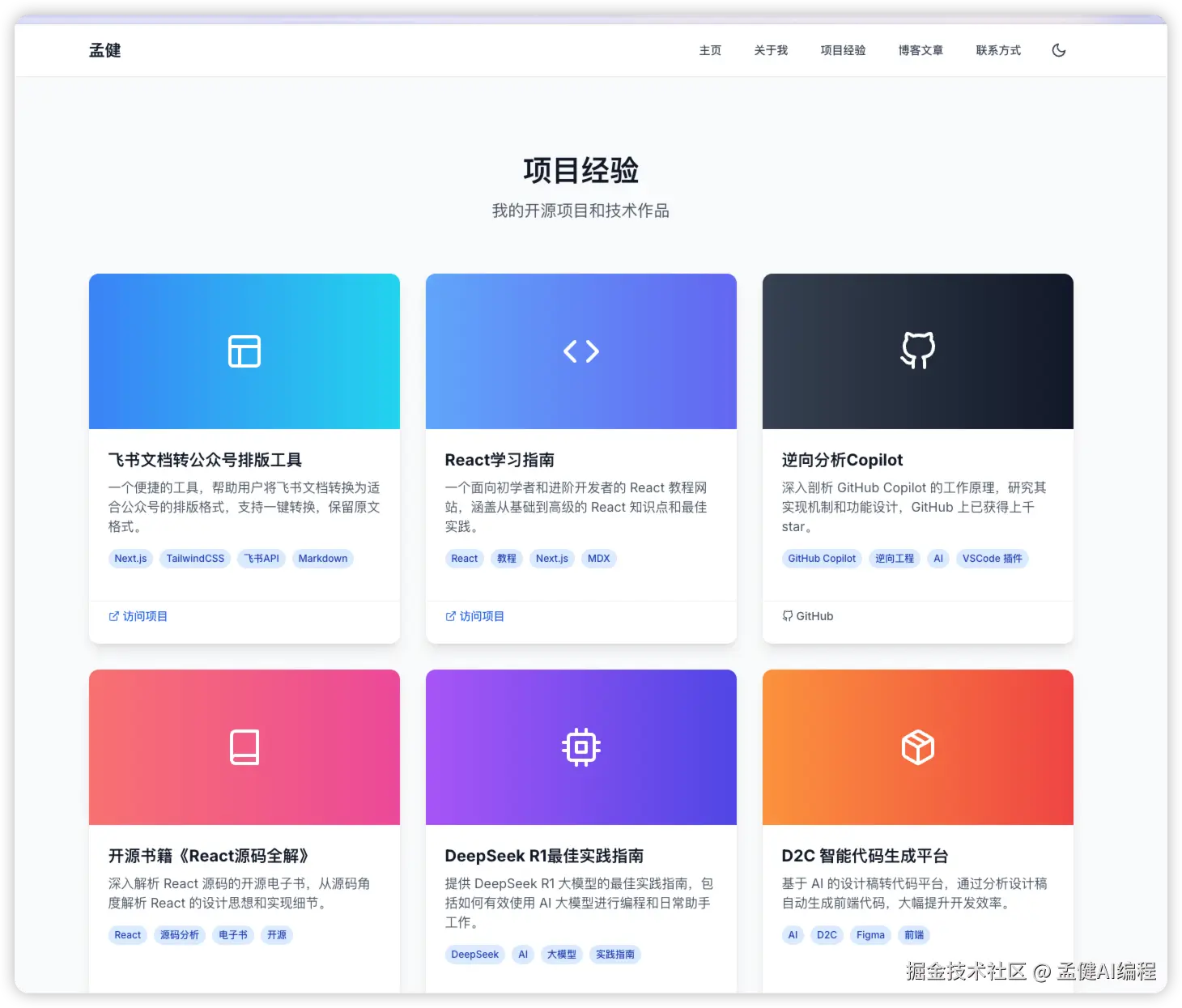The width and height of the screenshot is (1182, 1008).
Task: Click the 逆向分析Copilot title
Action: pos(842,460)
